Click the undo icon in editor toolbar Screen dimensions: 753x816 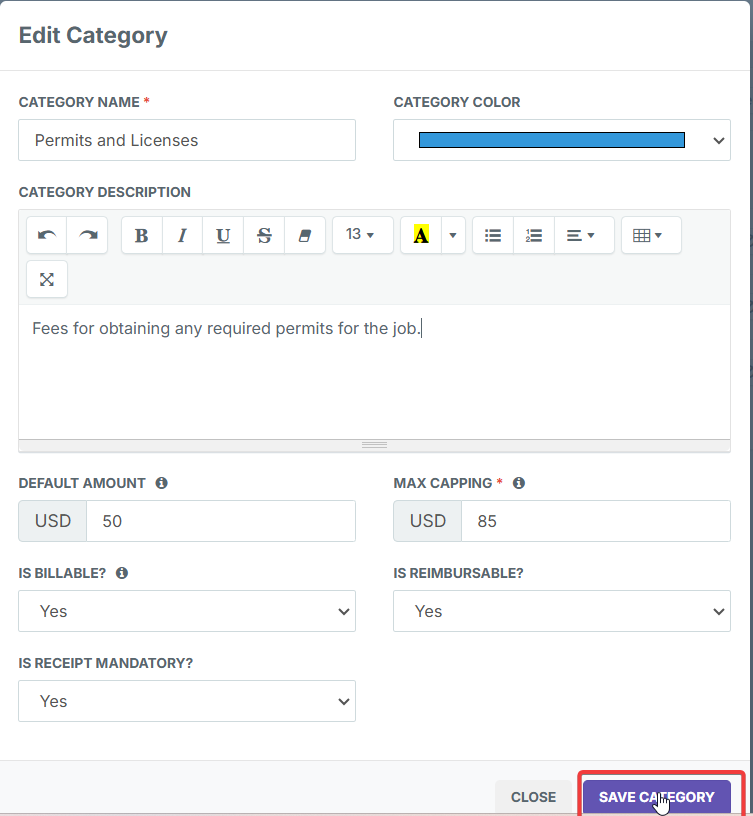[47, 235]
